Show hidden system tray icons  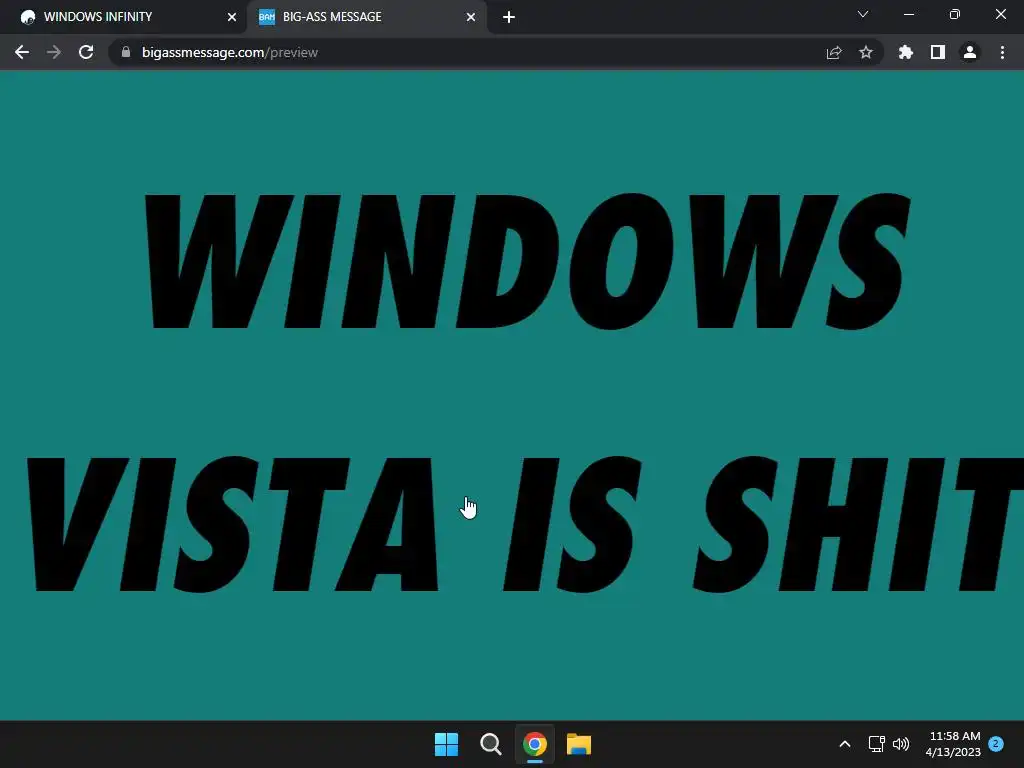[844, 744]
